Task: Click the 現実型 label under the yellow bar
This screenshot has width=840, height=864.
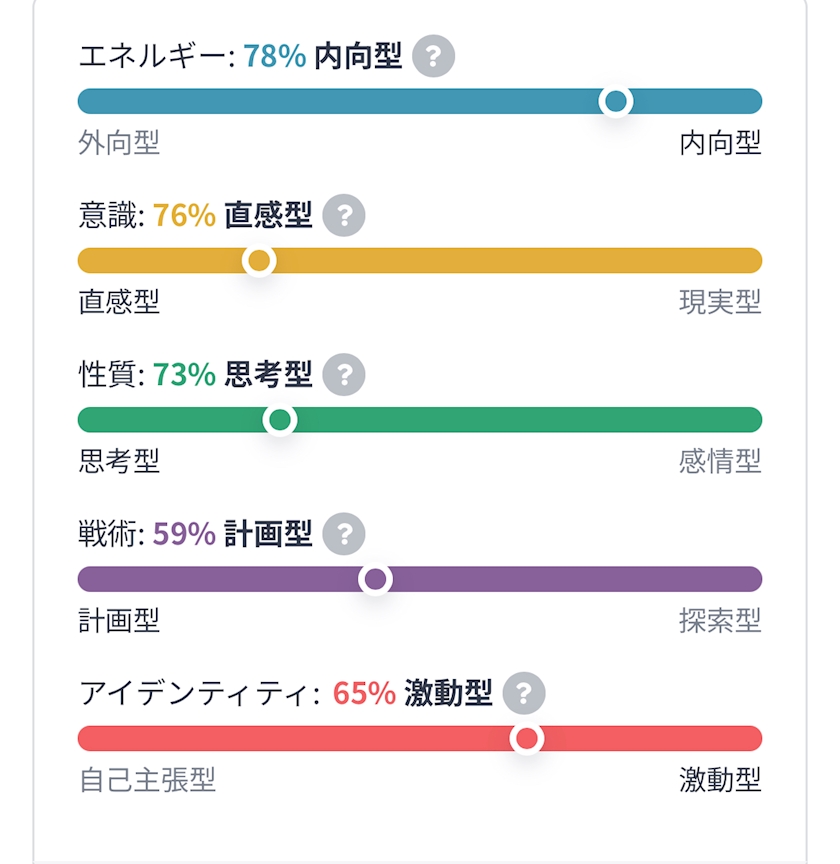Action: (x=720, y=302)
